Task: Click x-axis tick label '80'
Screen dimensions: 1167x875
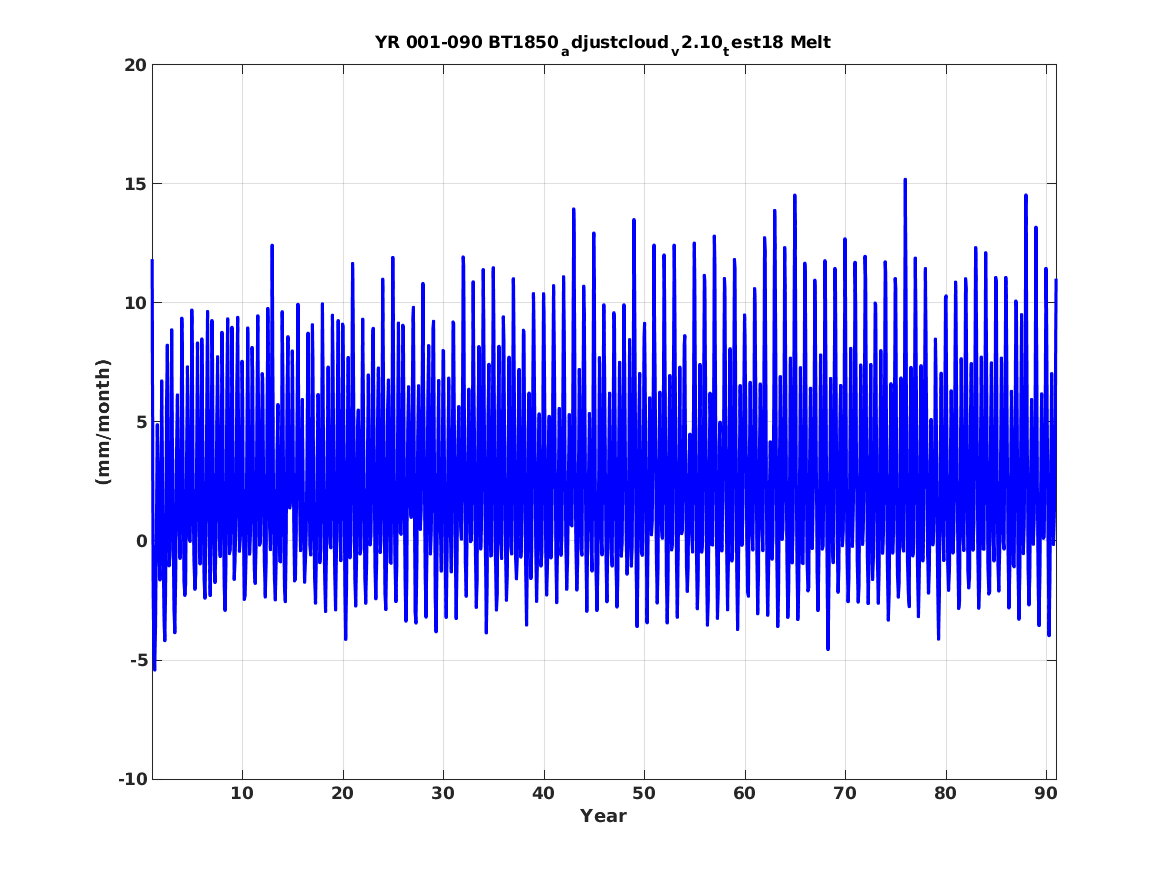Action: [945, 794]
